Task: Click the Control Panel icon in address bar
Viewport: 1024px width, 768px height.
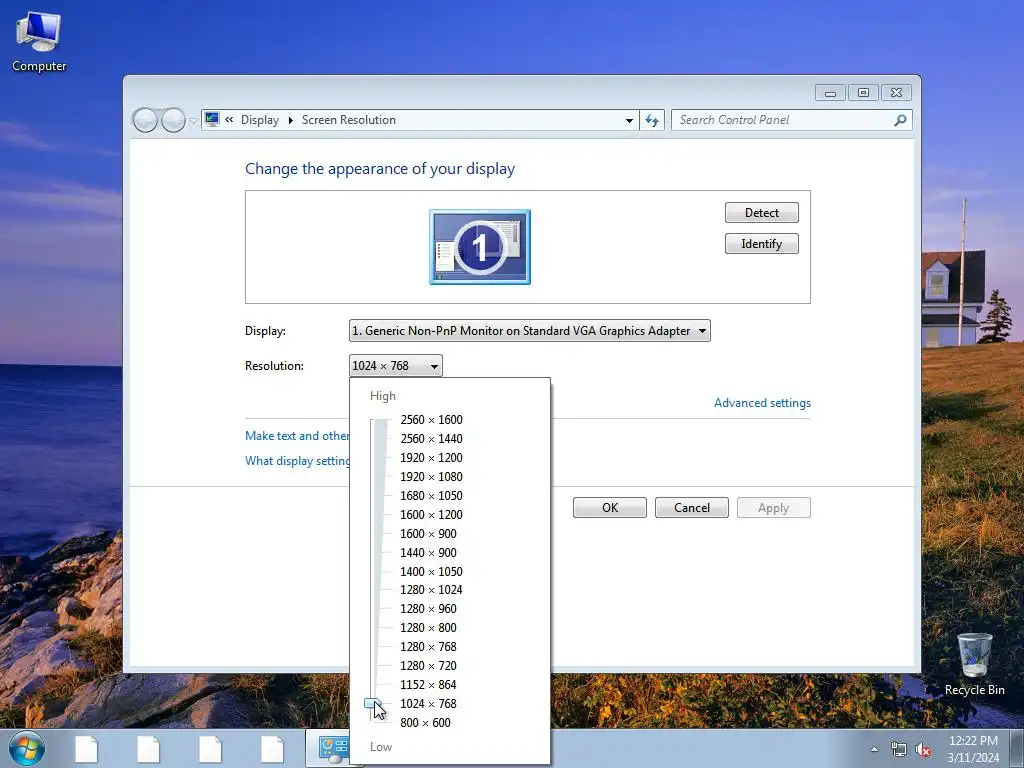Action: point(212,120)
